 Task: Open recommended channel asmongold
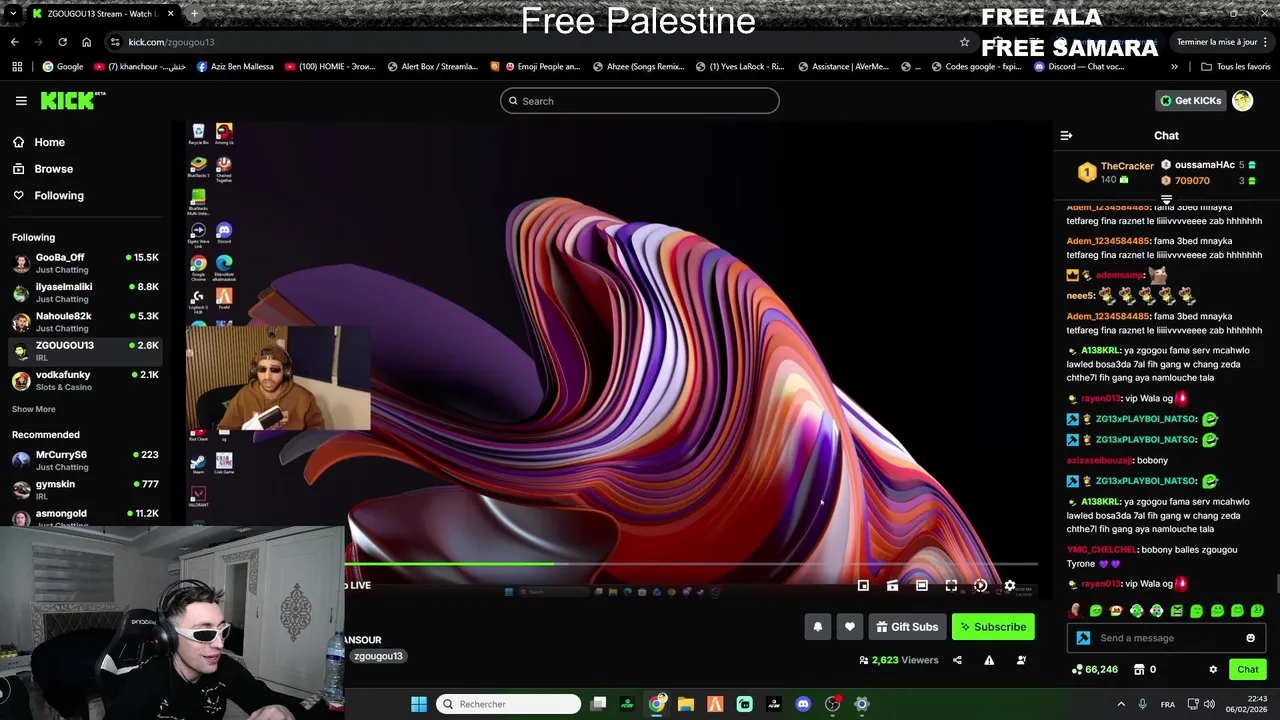pos(85,516)
